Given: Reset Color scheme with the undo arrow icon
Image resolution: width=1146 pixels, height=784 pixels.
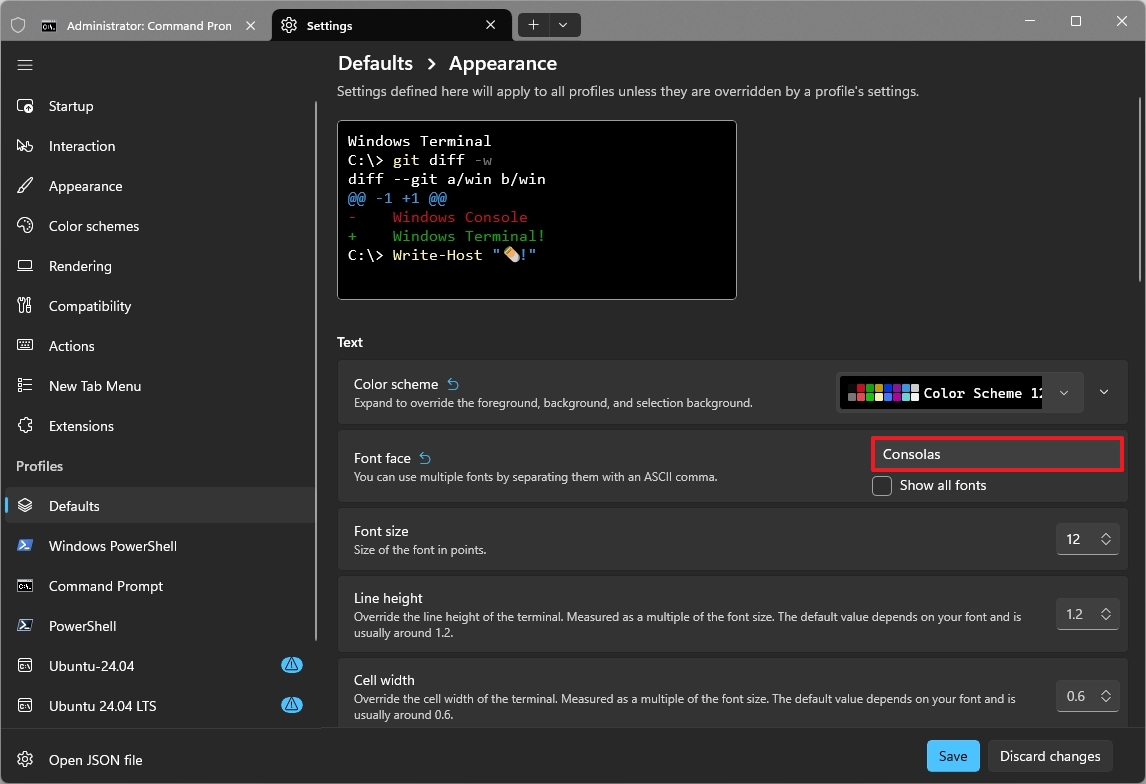Looking at the screenshot, I should 453,384.
